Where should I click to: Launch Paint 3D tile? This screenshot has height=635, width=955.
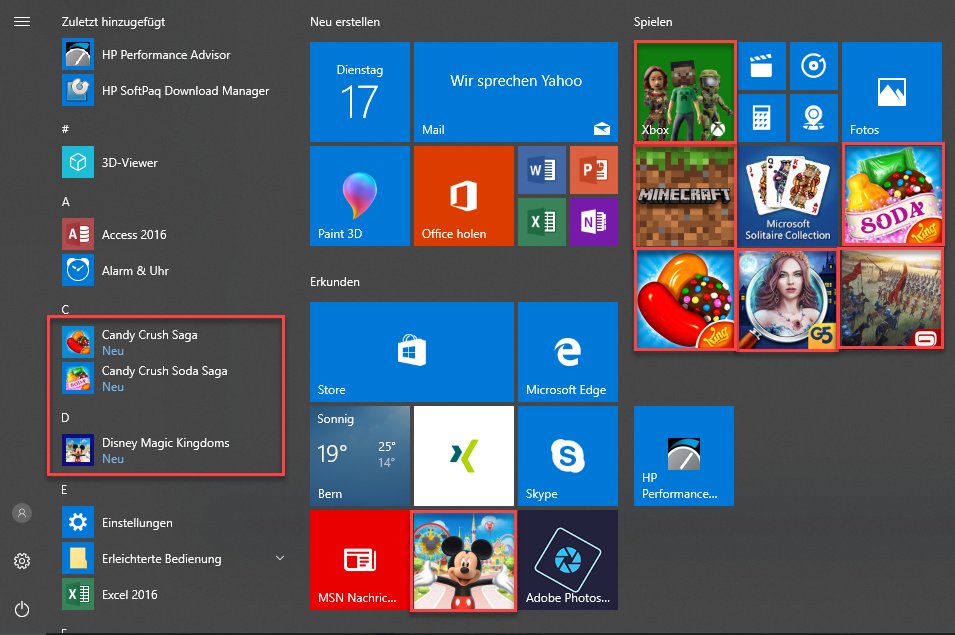(x=360, y=196)
